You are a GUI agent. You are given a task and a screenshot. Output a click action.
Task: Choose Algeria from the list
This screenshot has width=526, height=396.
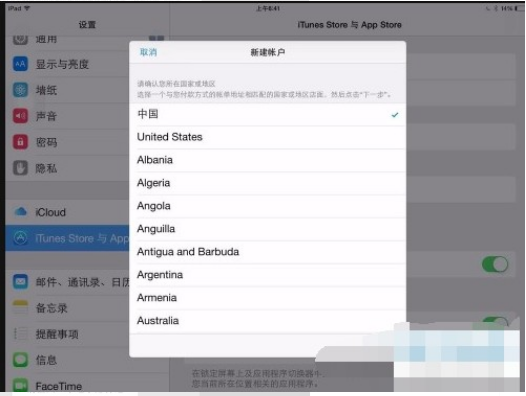267,183
